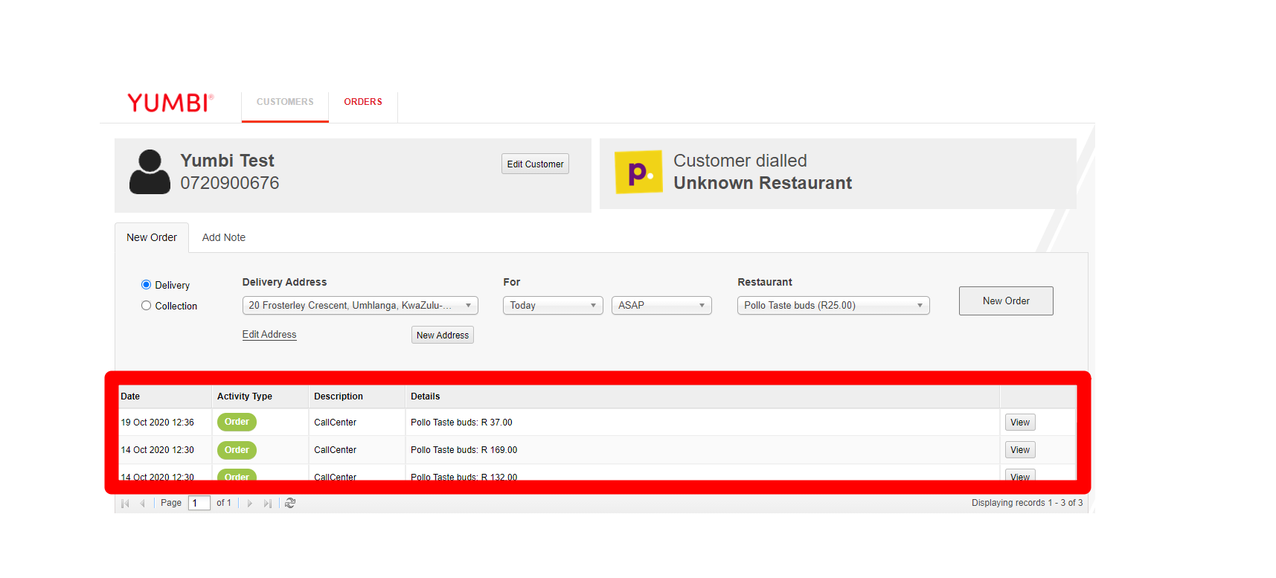Switch to the Add Note tab
Screen dimensions: 1276x578
[x=224, y=237]
